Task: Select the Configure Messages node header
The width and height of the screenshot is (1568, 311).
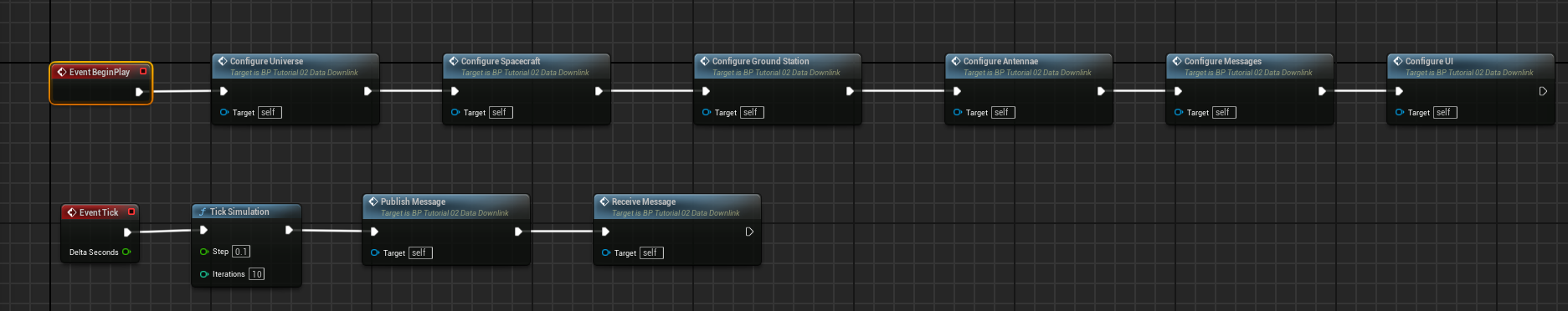Action: (x=1250, y=66)
